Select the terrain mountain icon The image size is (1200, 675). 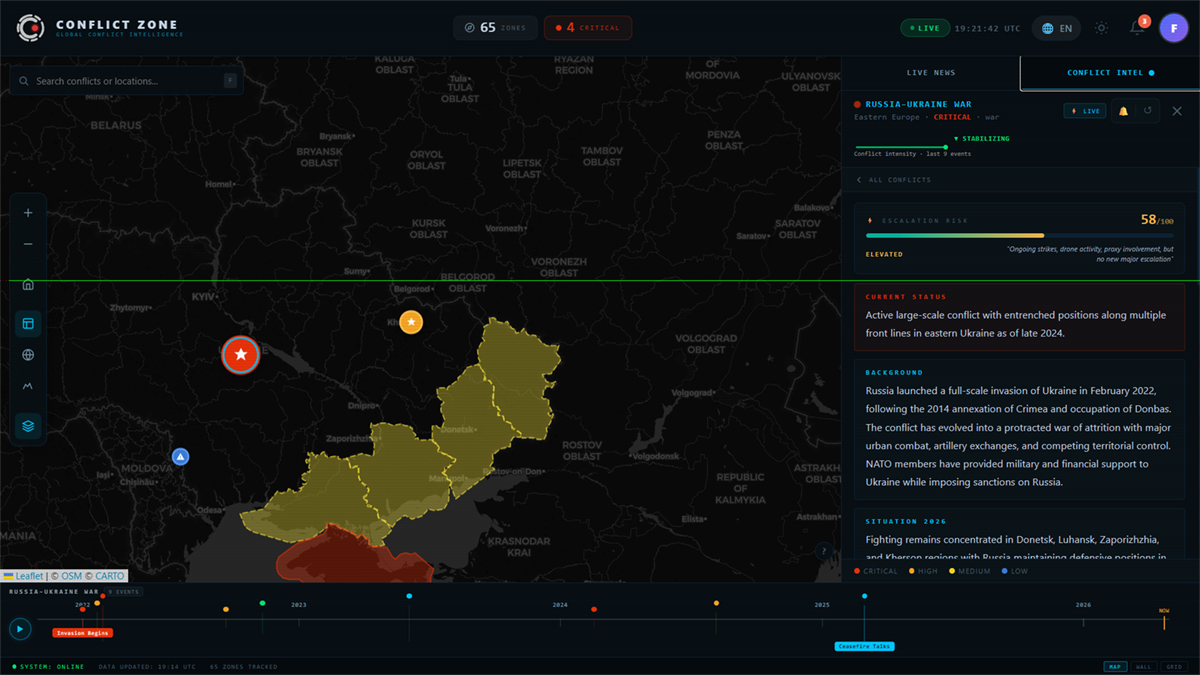28,386
